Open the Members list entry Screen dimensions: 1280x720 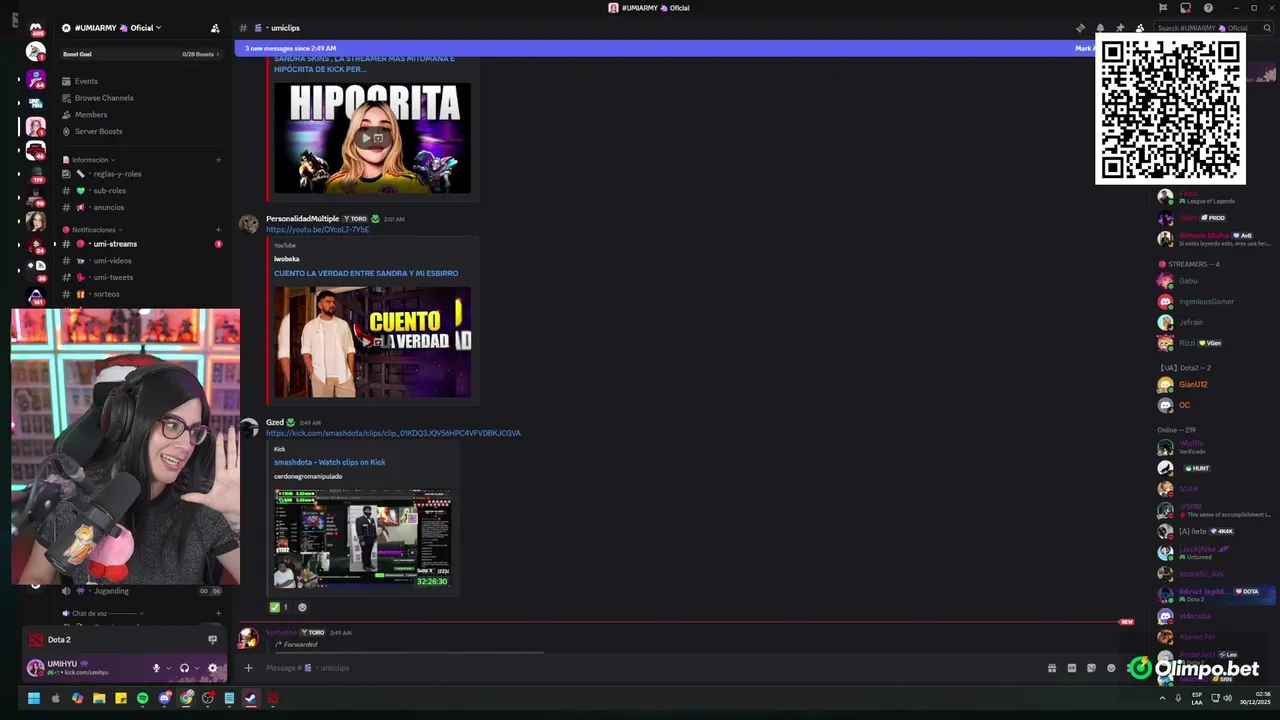click(x=142, y=115)
